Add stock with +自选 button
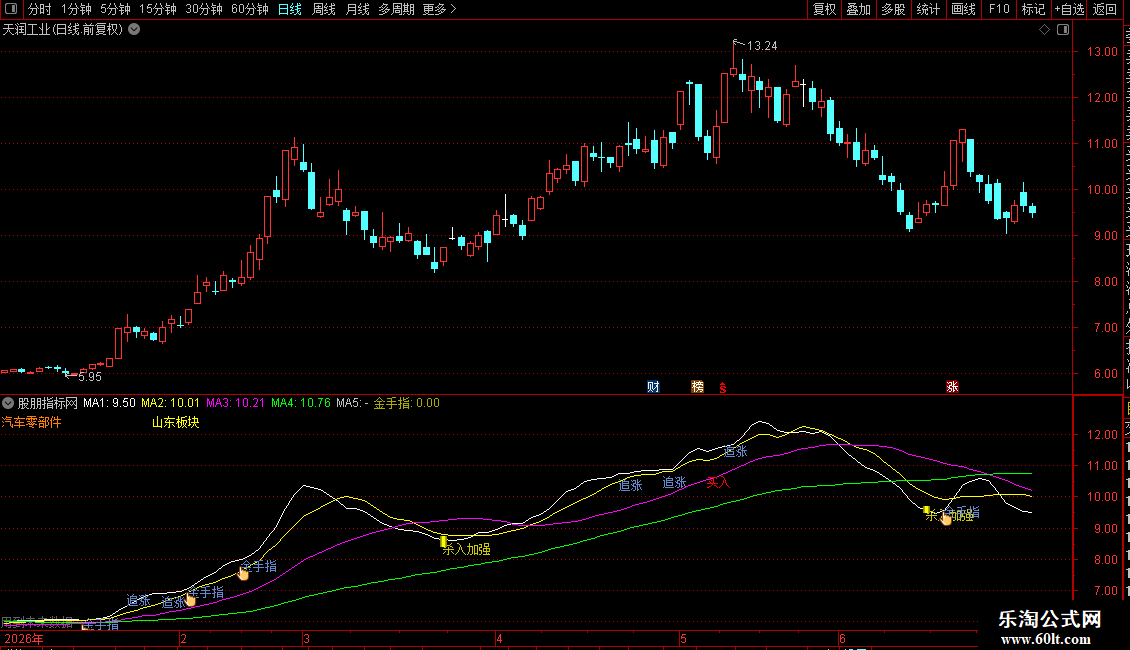Image resolution: width=1130 pixels, height=650 pixels. tap(1069, 9)
